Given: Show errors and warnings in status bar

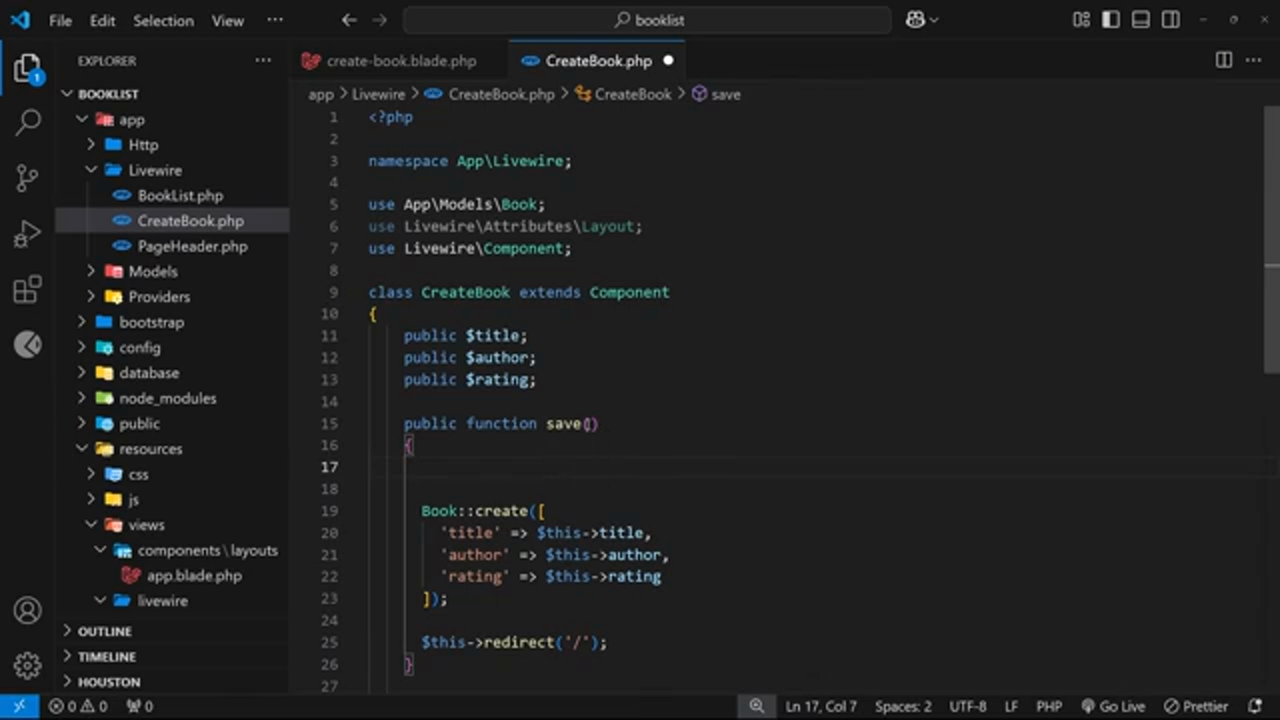Looking at the screenshot, I should point(79,706).
